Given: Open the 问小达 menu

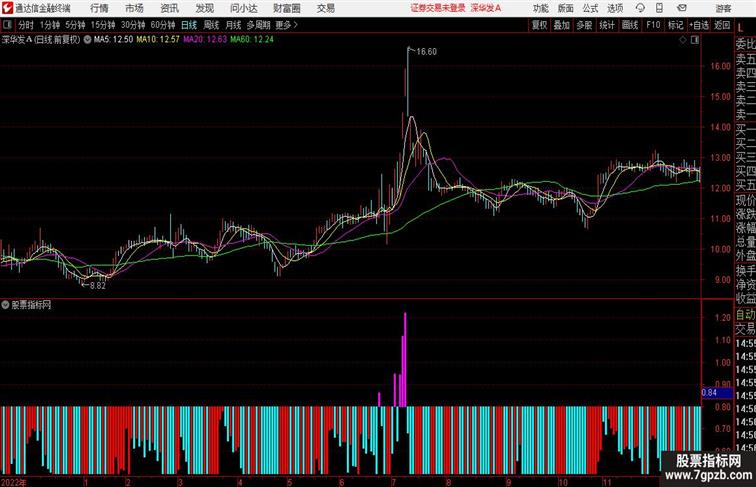Looking at the screenshot, I should pyautogui.click(x=244, y=8).
